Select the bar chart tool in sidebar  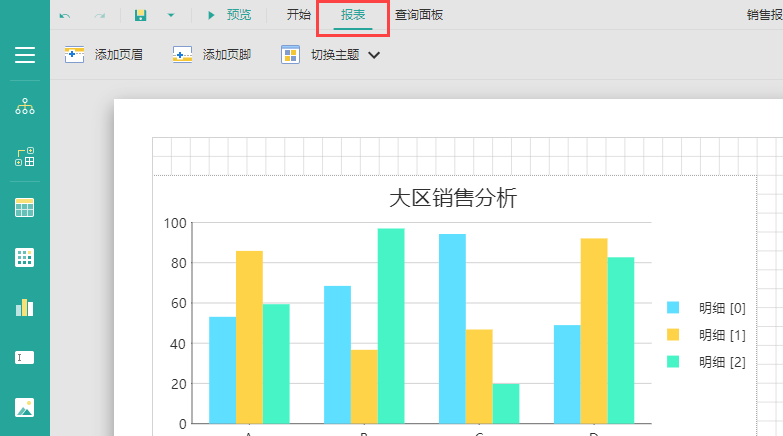[x=25, y=307]
